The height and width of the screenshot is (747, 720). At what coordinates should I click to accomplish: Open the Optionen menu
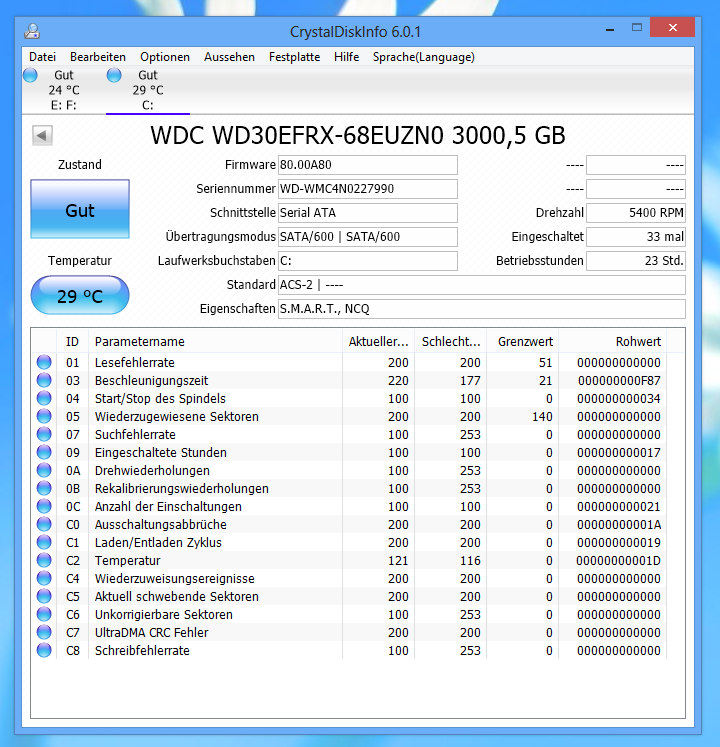165,57
